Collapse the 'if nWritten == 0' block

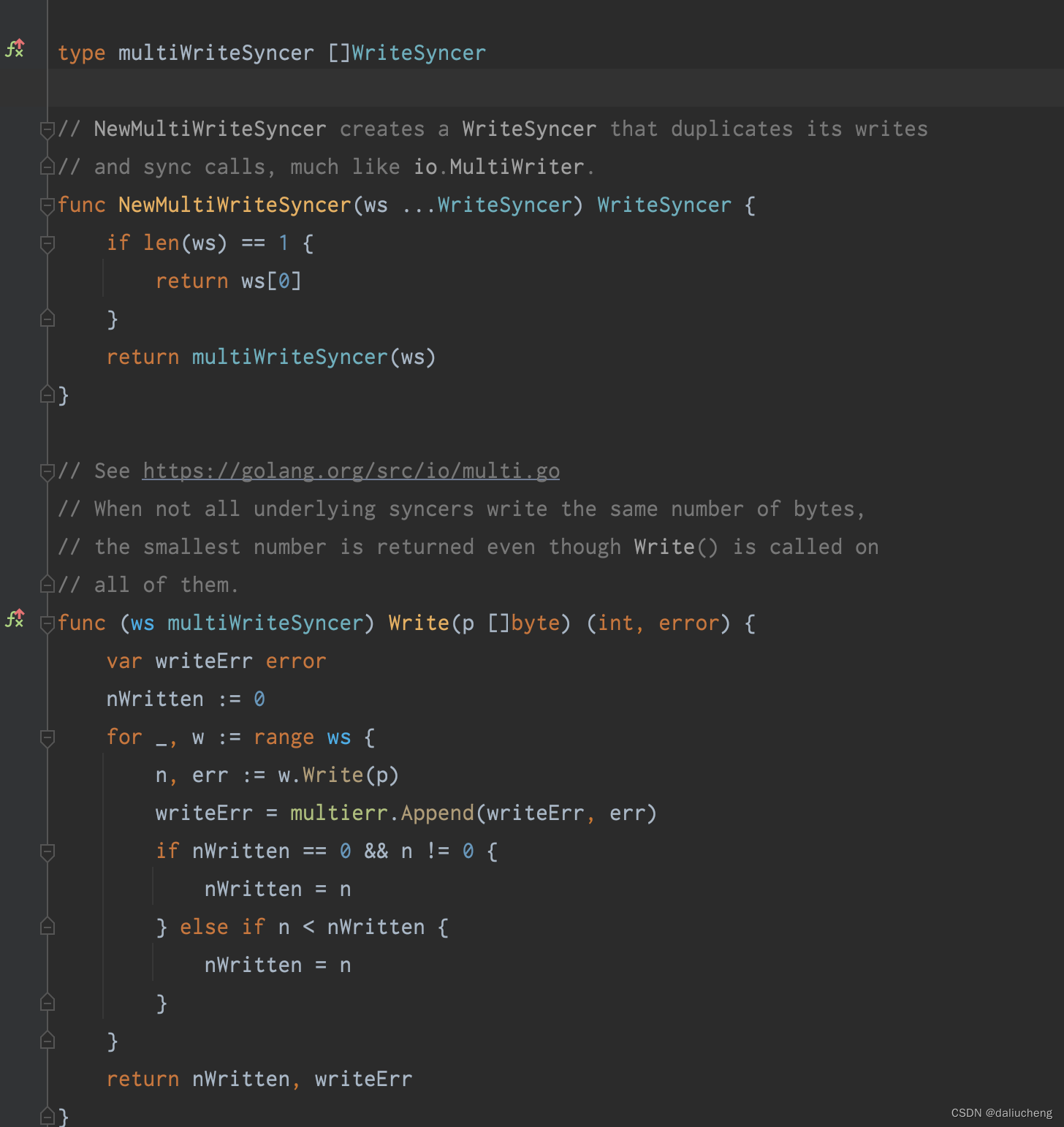pyautogui.click(x=47, y=851)
